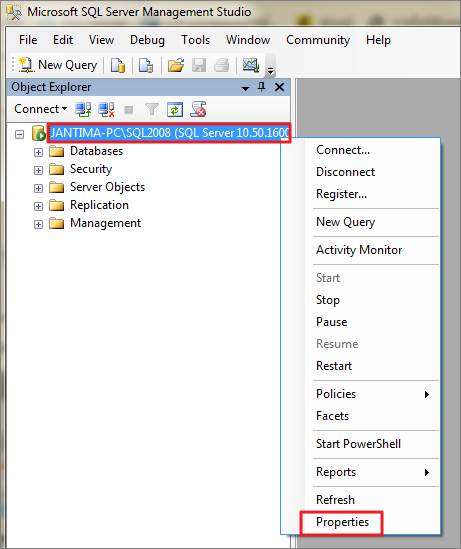Close the Object Explorer panel
This screenshot has width=461, height=549.
click(279, 87)
